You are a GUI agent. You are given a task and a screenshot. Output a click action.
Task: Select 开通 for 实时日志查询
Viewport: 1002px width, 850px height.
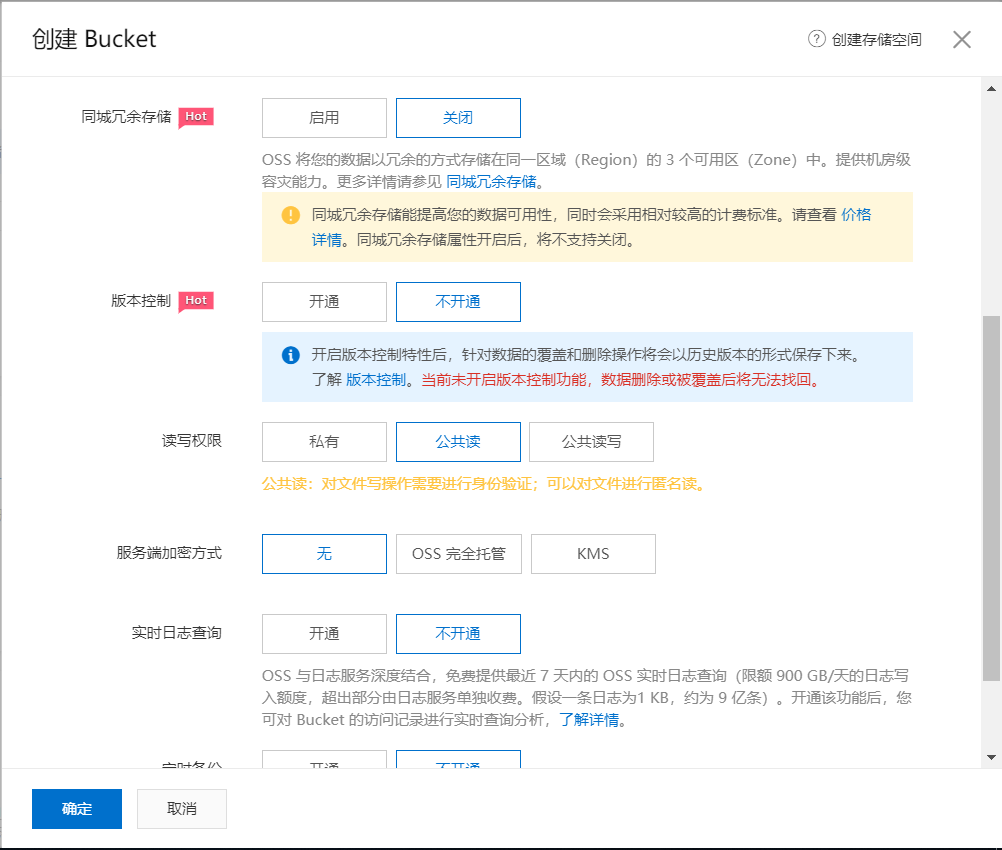pos(324,633)
